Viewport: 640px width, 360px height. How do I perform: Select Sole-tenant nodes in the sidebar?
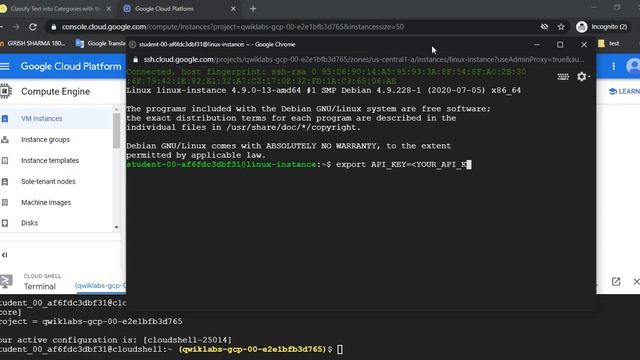pyautogui.click(x=48, y=182)
